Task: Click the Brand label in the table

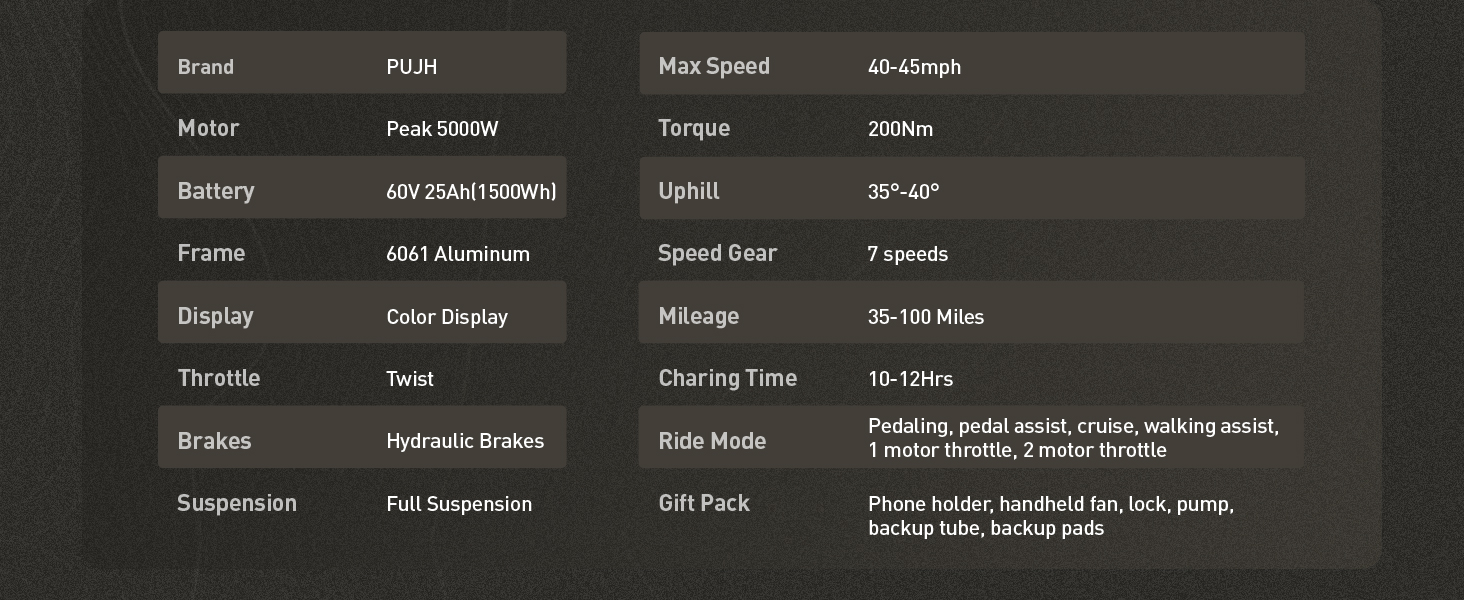Action: [x=205, y=67]
